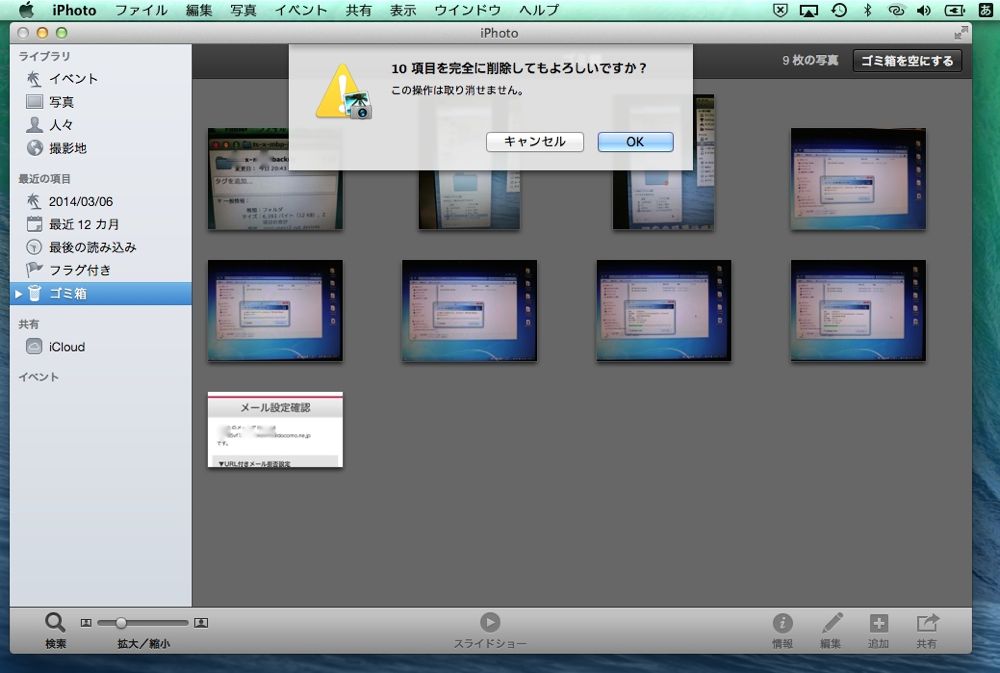Click the 共有 share icon in toolbar
The image size is (1000, 673).
[927, 623]
